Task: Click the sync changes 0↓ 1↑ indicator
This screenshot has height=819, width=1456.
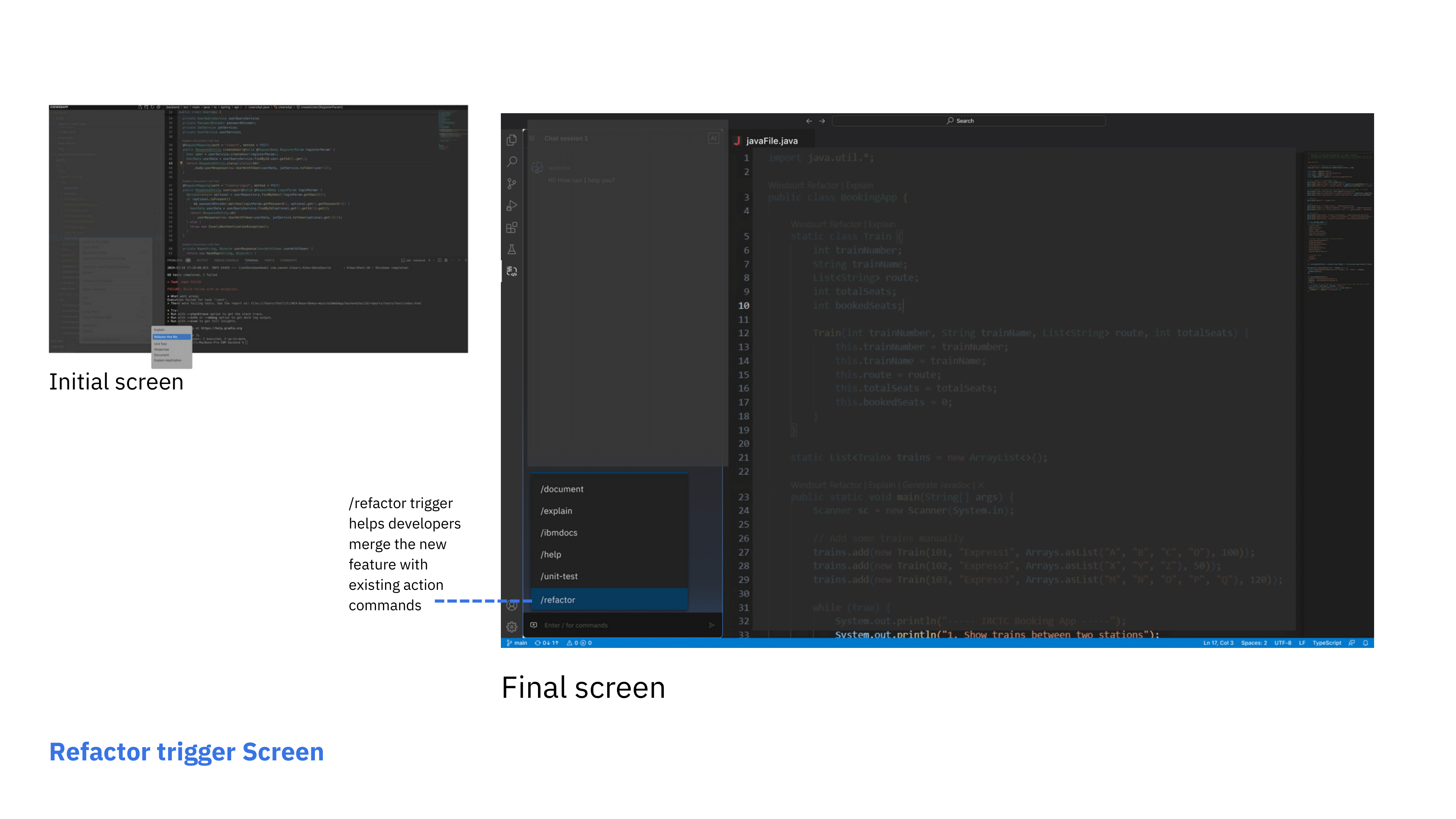Action: [x=547, y=643]
